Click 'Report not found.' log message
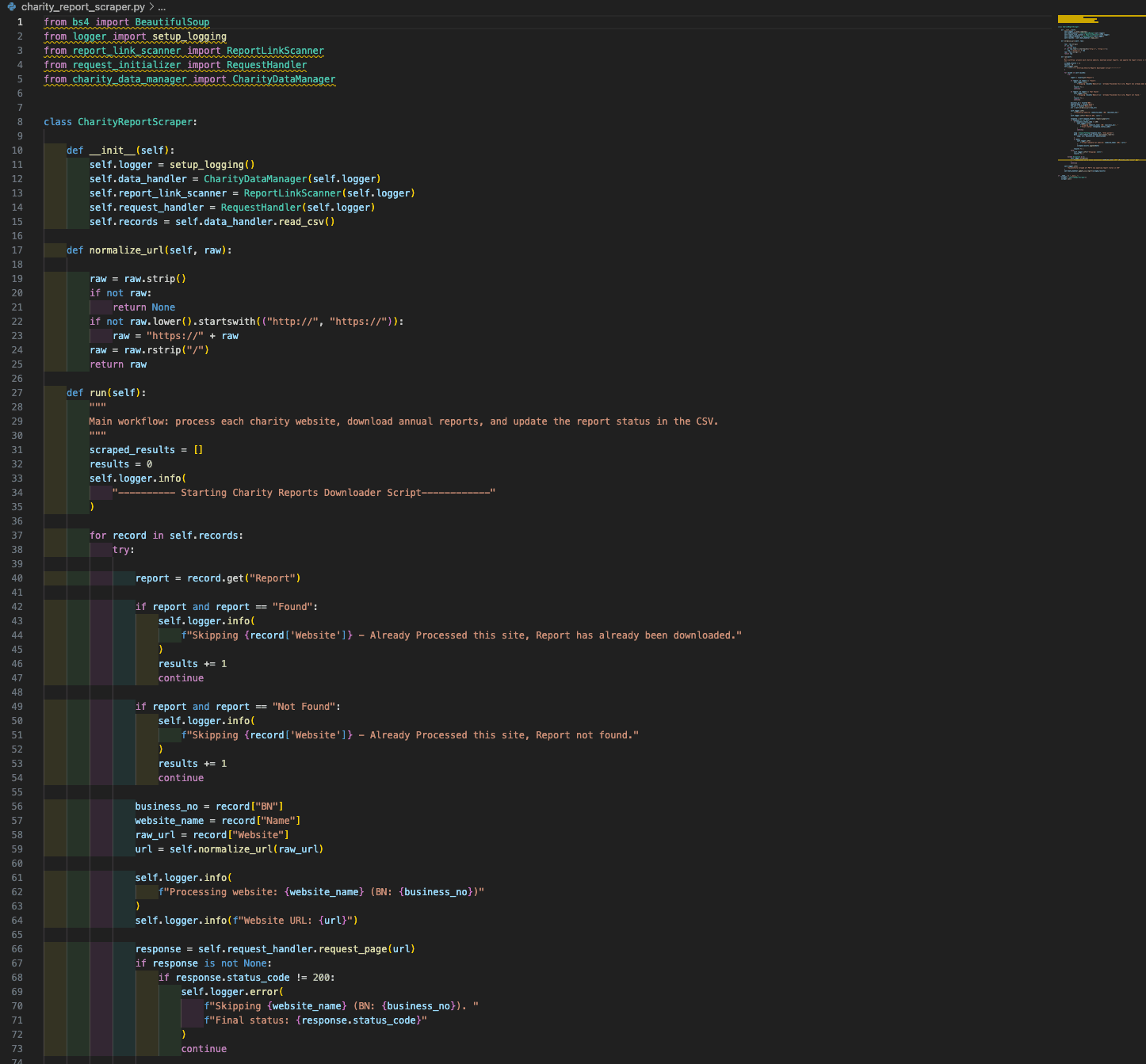1146x1064 pixels. point(585,735)
